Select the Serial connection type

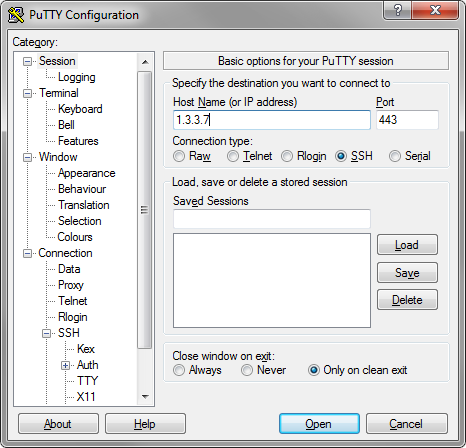395,156
